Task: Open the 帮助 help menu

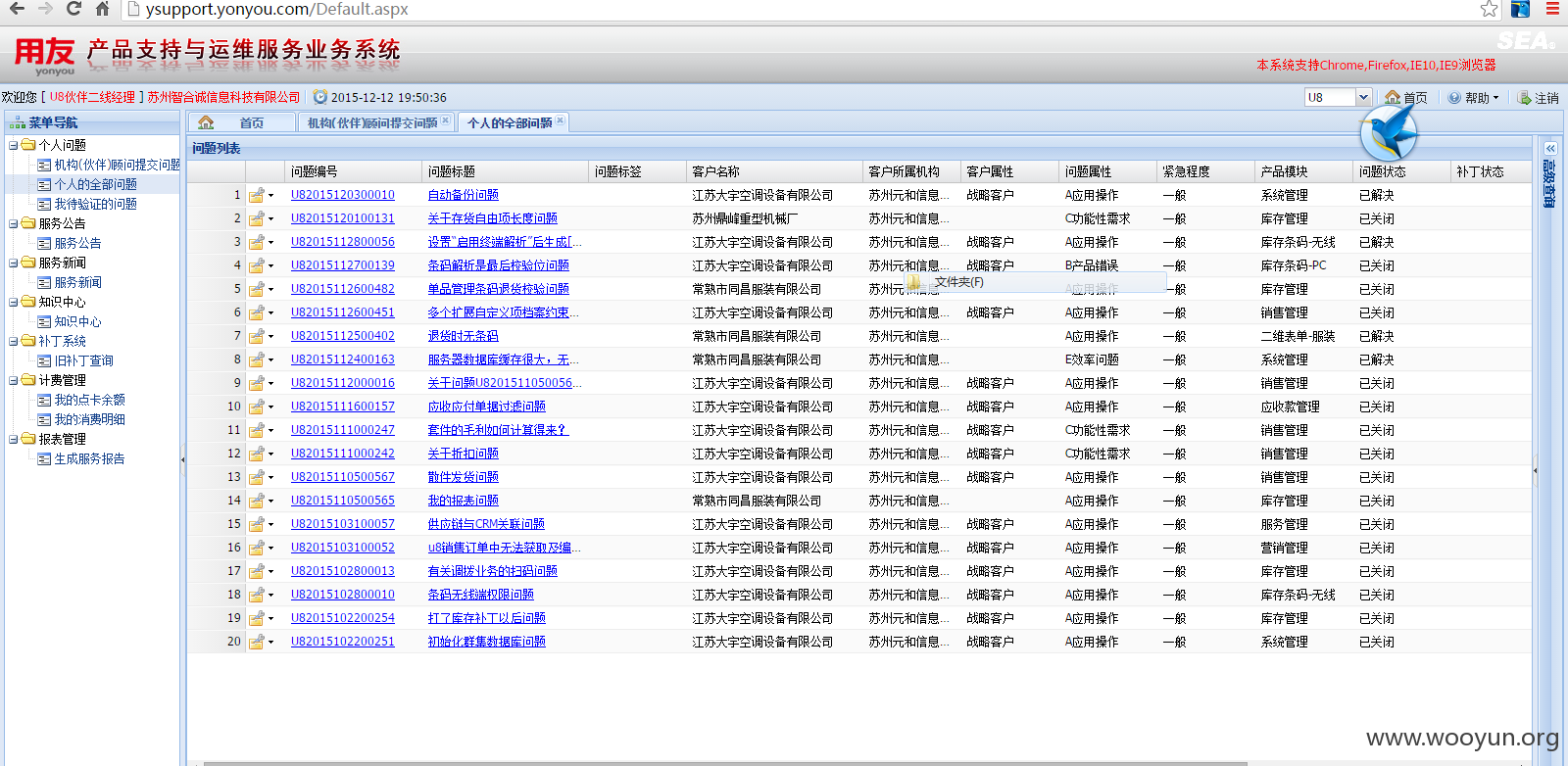Action: 1474,98
